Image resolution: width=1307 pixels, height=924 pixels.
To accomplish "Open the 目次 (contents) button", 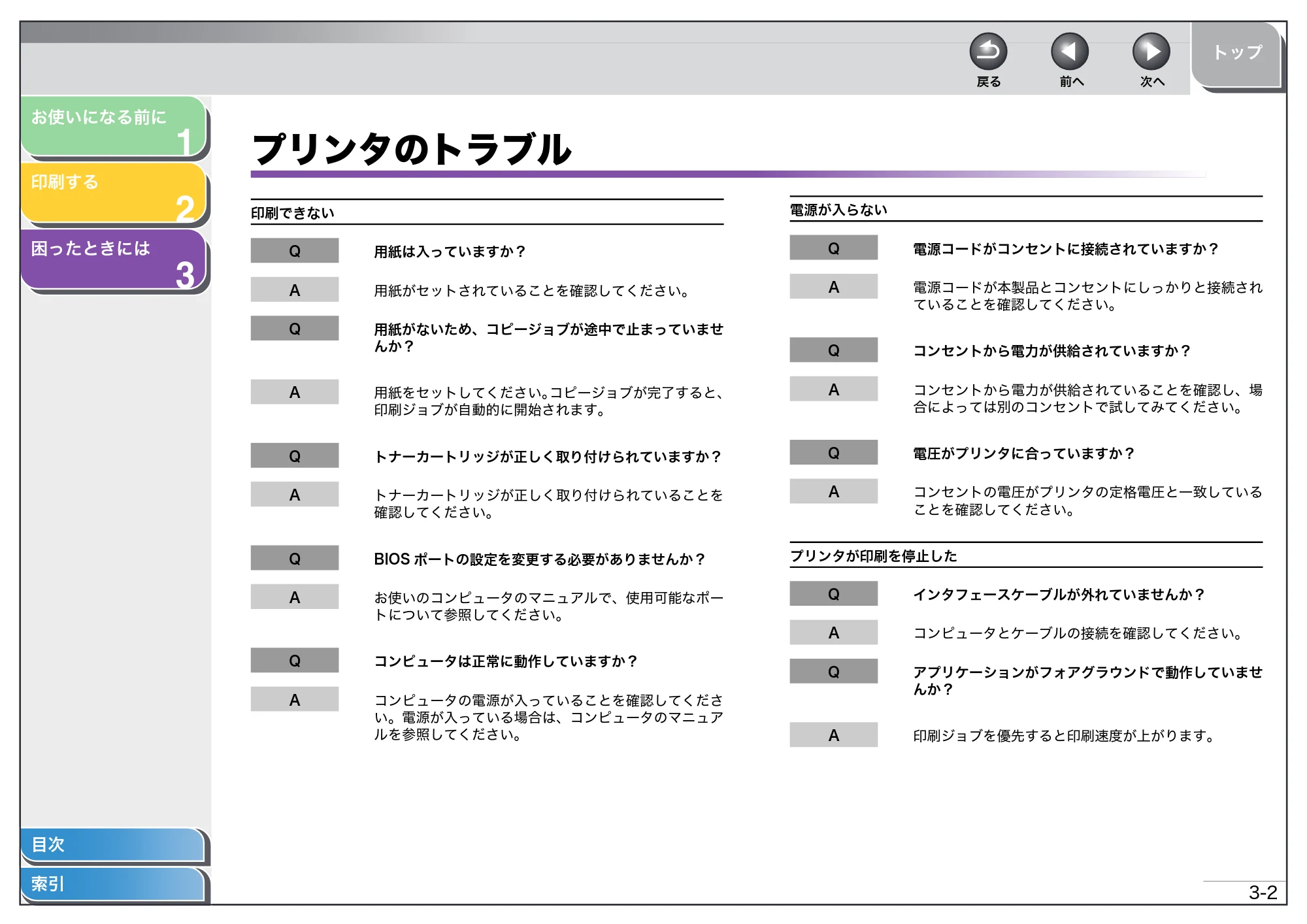I will tap(112, 844).
